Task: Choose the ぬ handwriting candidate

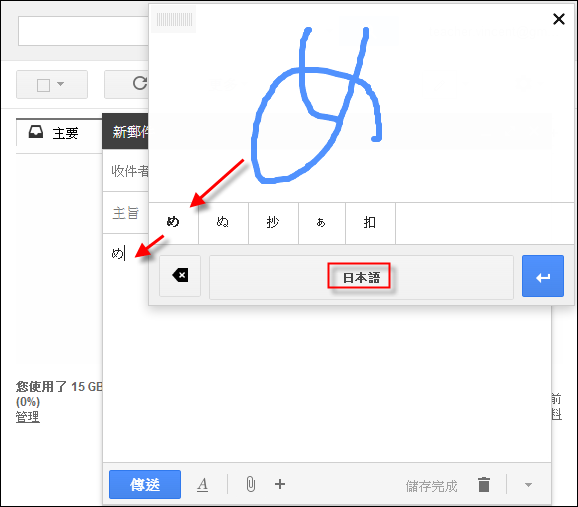Action: point(223,222)
